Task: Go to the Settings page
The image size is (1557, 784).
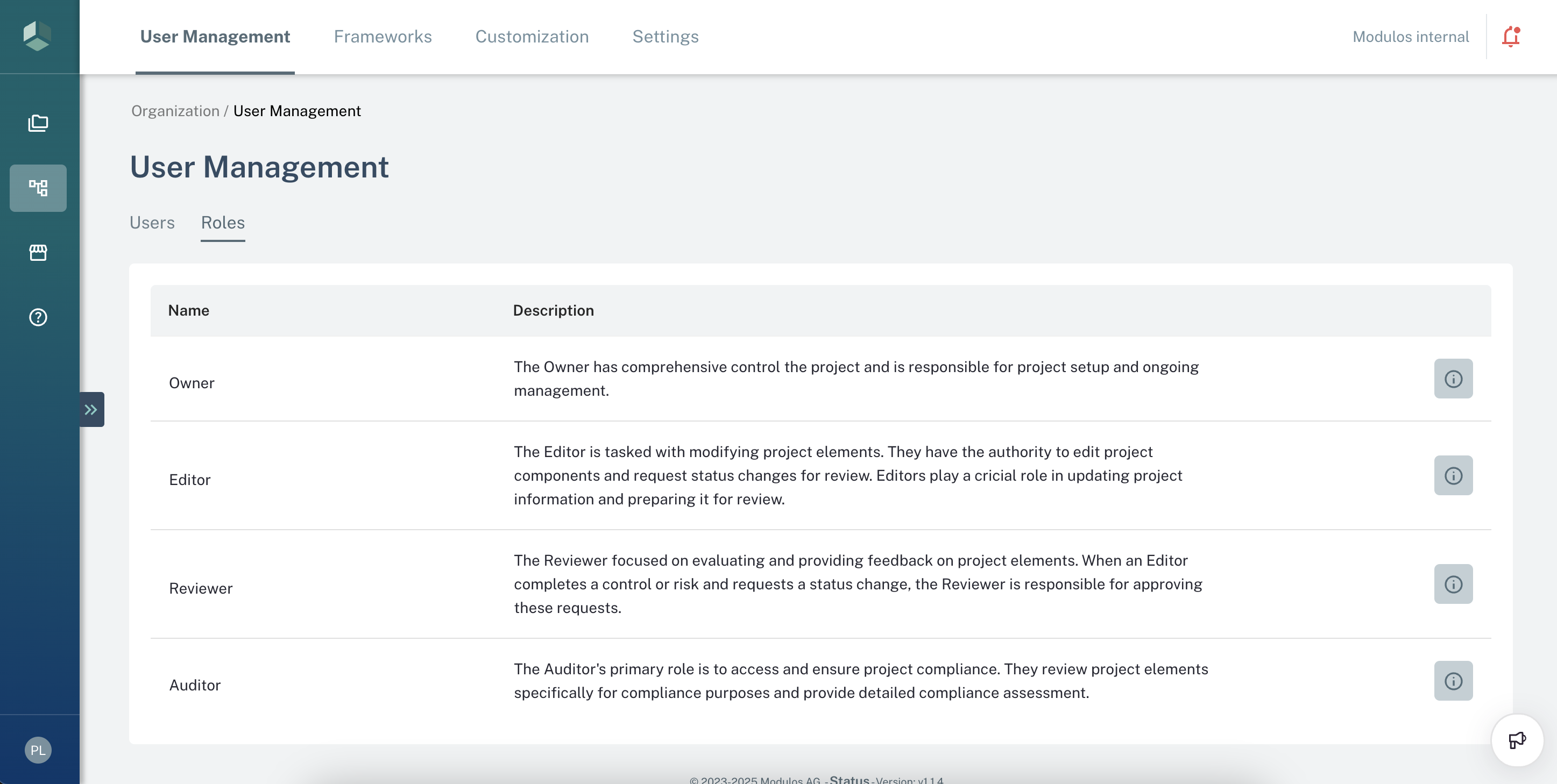Action: (666, 36)
